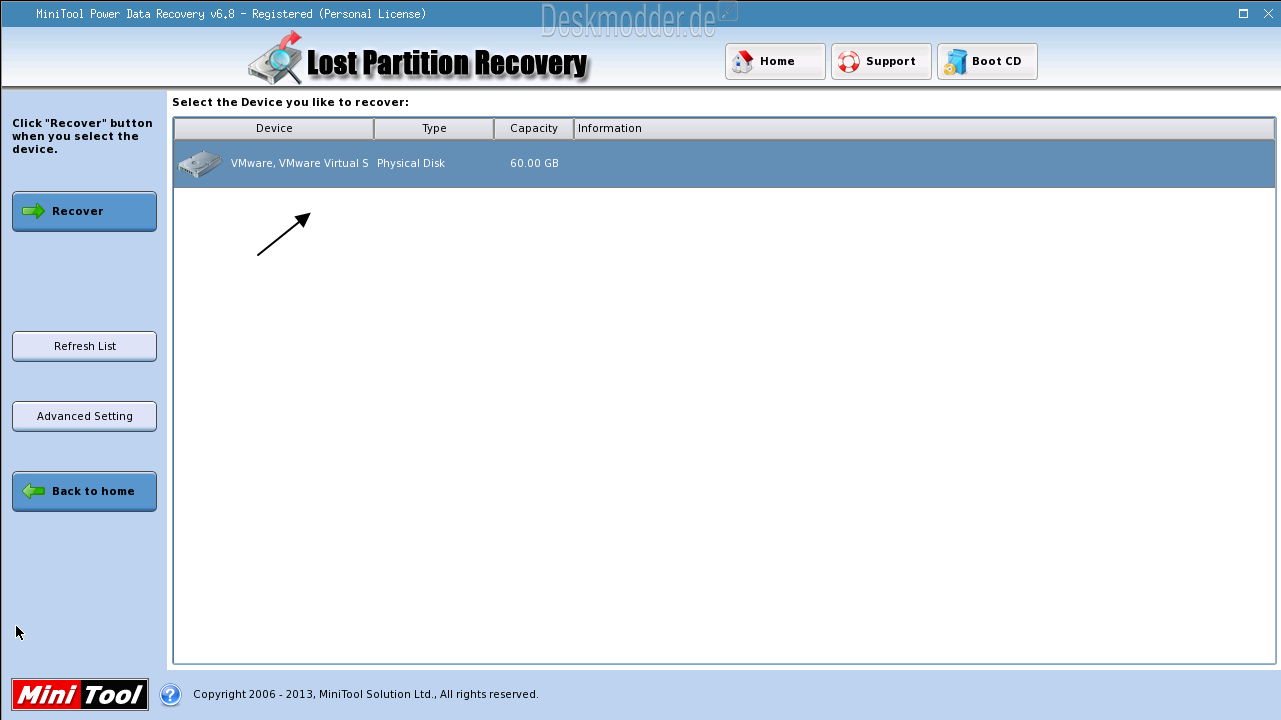Click the blue help question mark icon

point(170,694)
